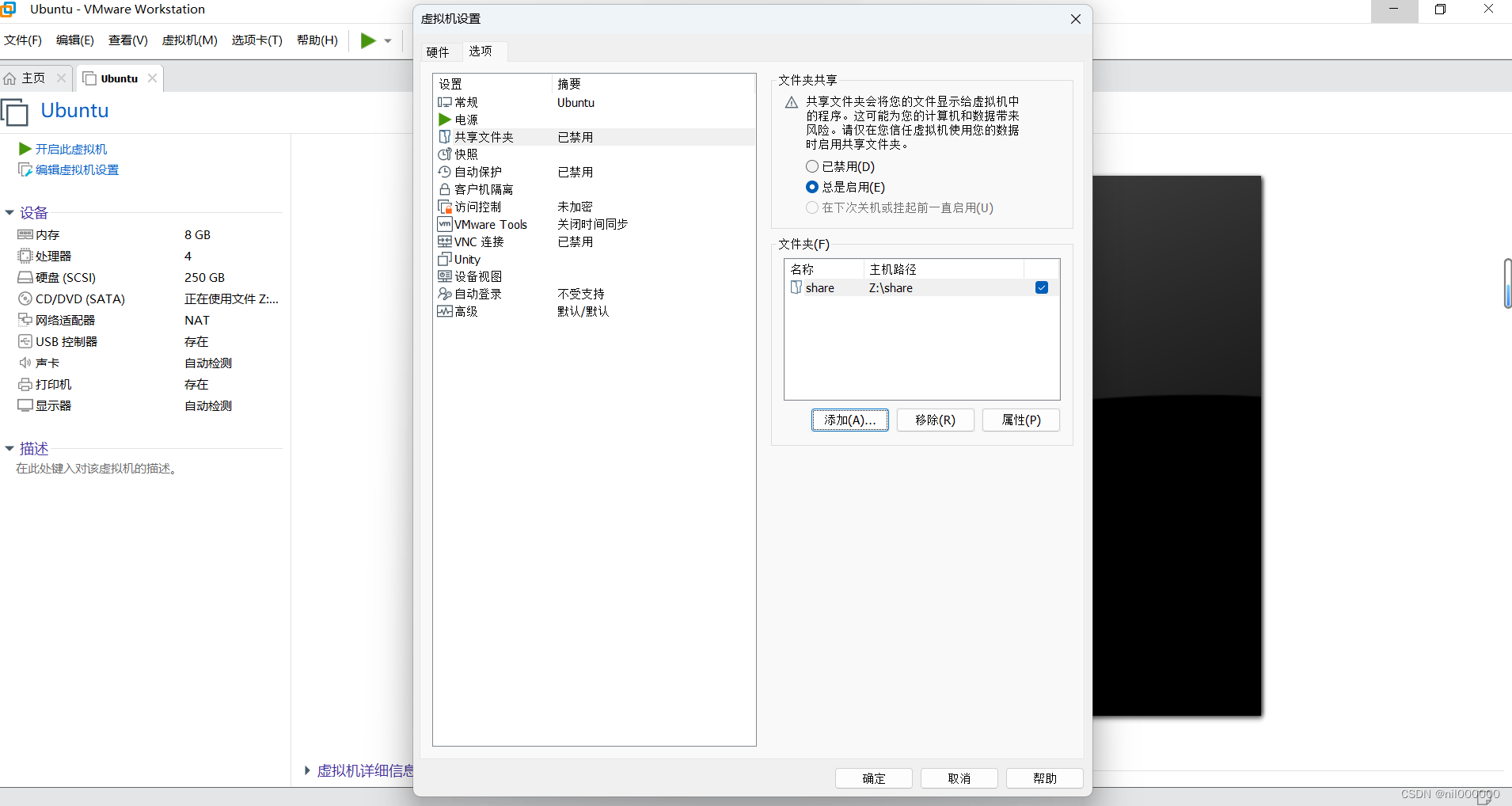Click the share folder icon in folder list
The image size is (1512, 806).
point(796,287)
